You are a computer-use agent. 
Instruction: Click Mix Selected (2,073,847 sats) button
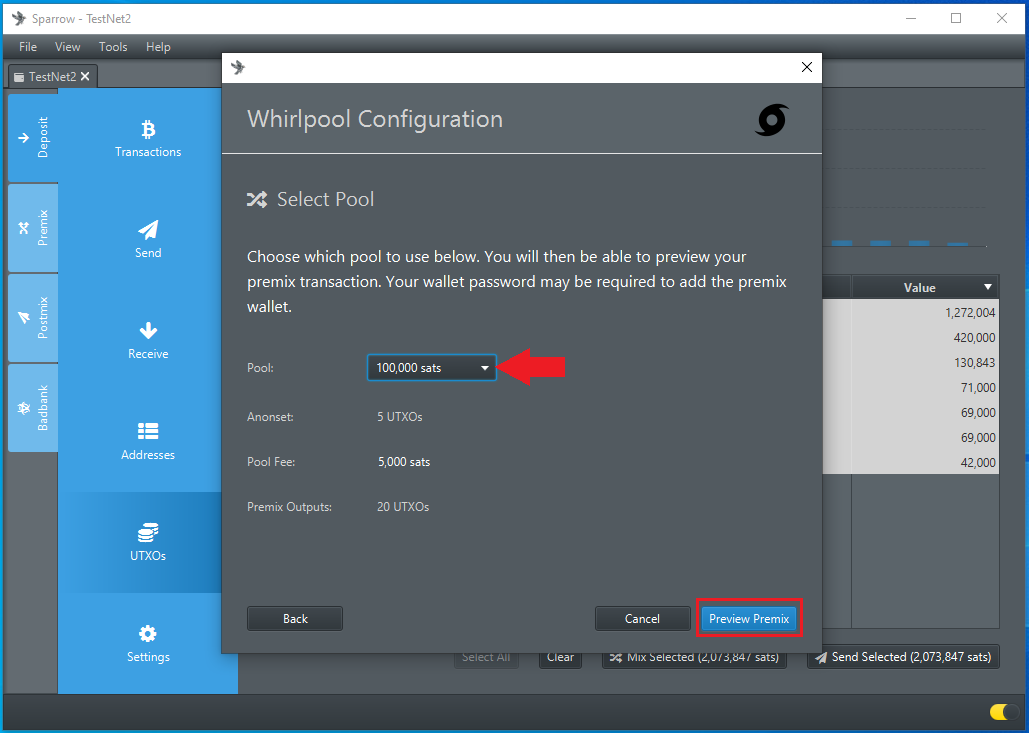(694, 658)
